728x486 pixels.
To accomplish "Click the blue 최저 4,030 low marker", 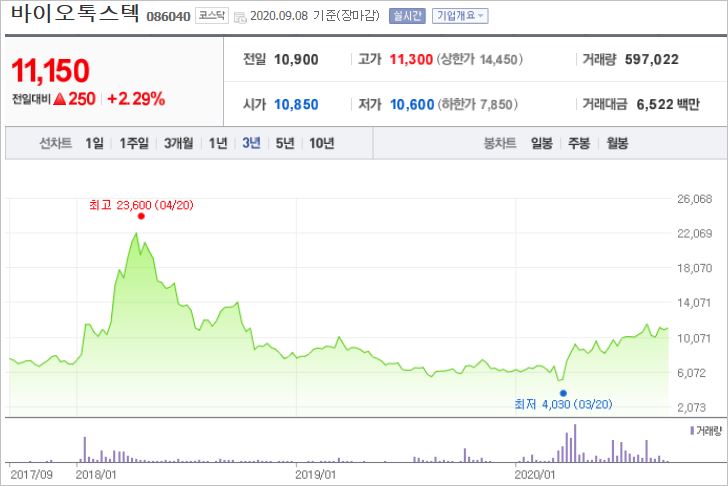I will tap(563, 393).
